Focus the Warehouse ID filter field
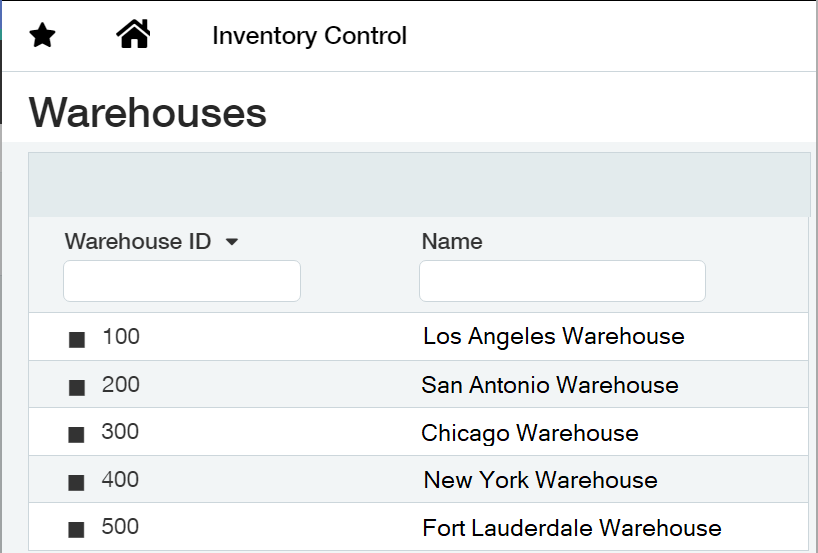The height and width of the screenshot is (553, 818). (x=182, y=281)
